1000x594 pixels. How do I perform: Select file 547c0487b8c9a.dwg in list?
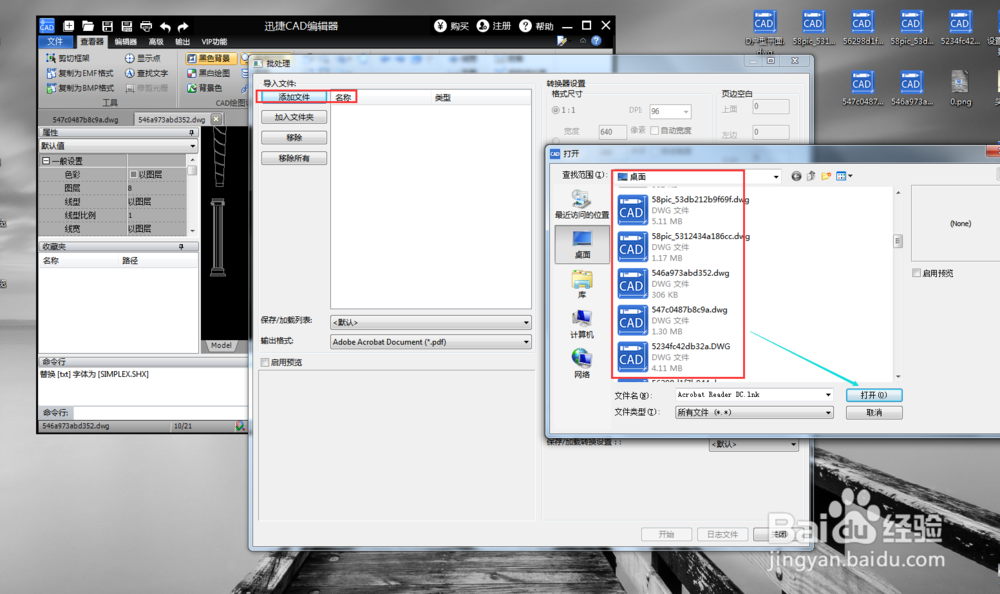point(673,320)
